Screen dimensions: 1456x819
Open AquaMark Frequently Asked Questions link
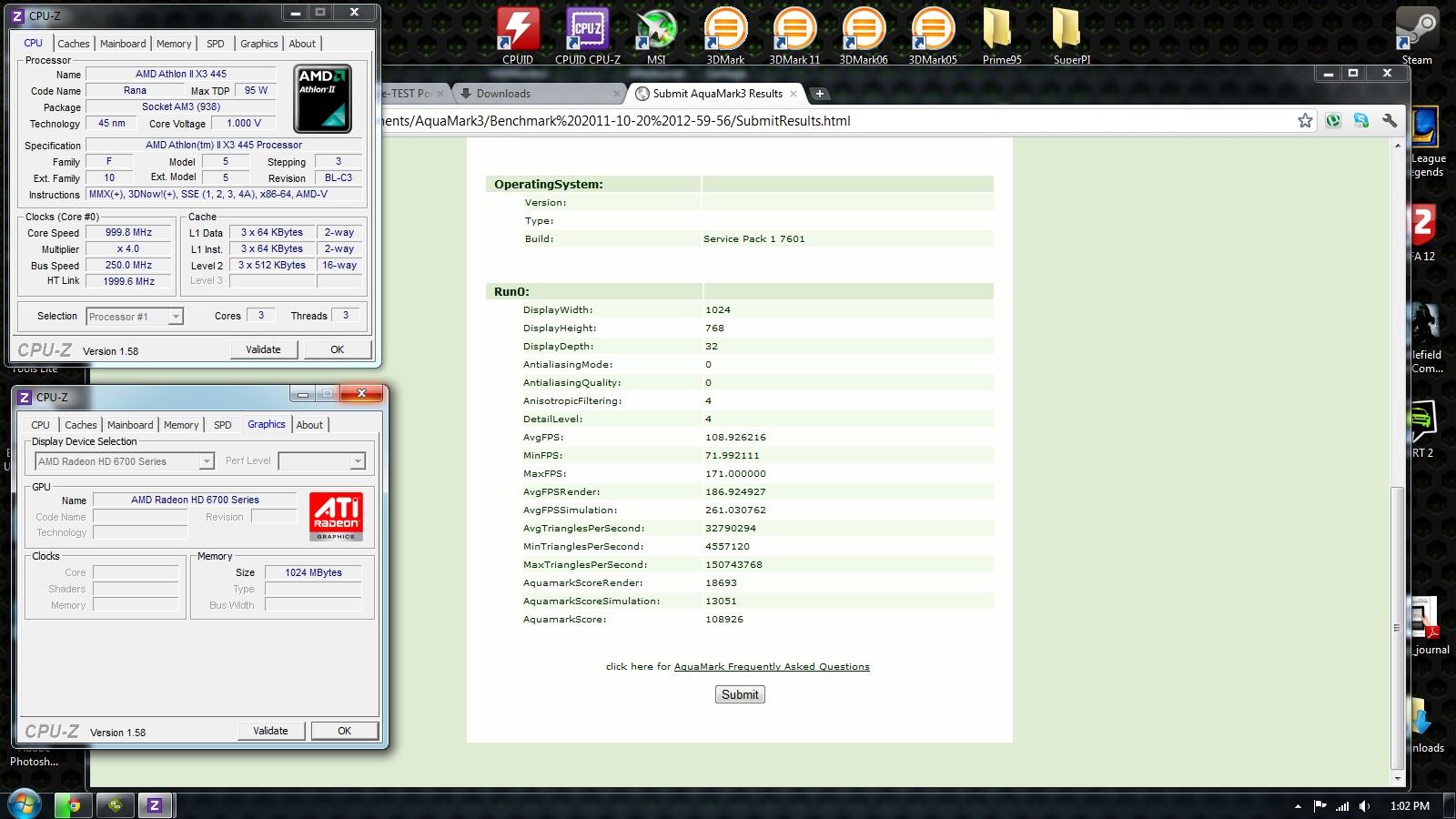pos(772,667)
